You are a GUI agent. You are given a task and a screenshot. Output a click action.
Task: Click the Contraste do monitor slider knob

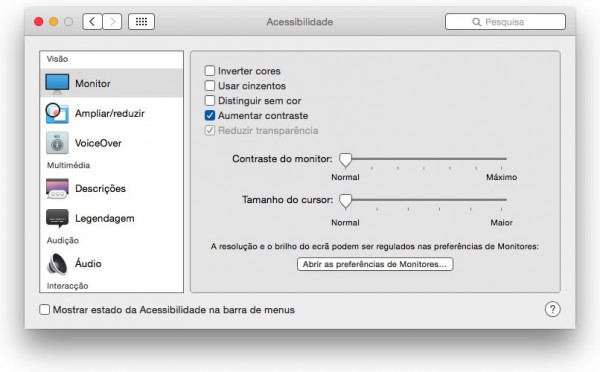(x=346, y=160)
